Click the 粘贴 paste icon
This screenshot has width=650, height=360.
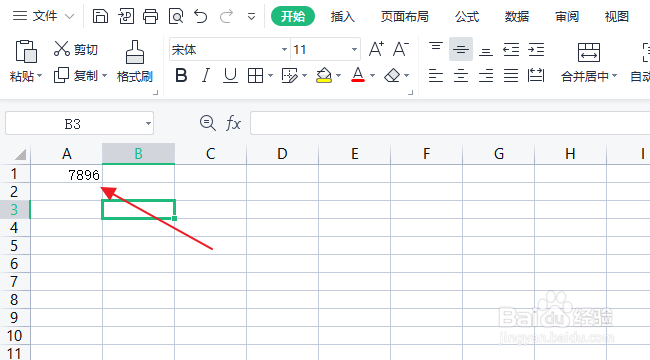[26, 51]
